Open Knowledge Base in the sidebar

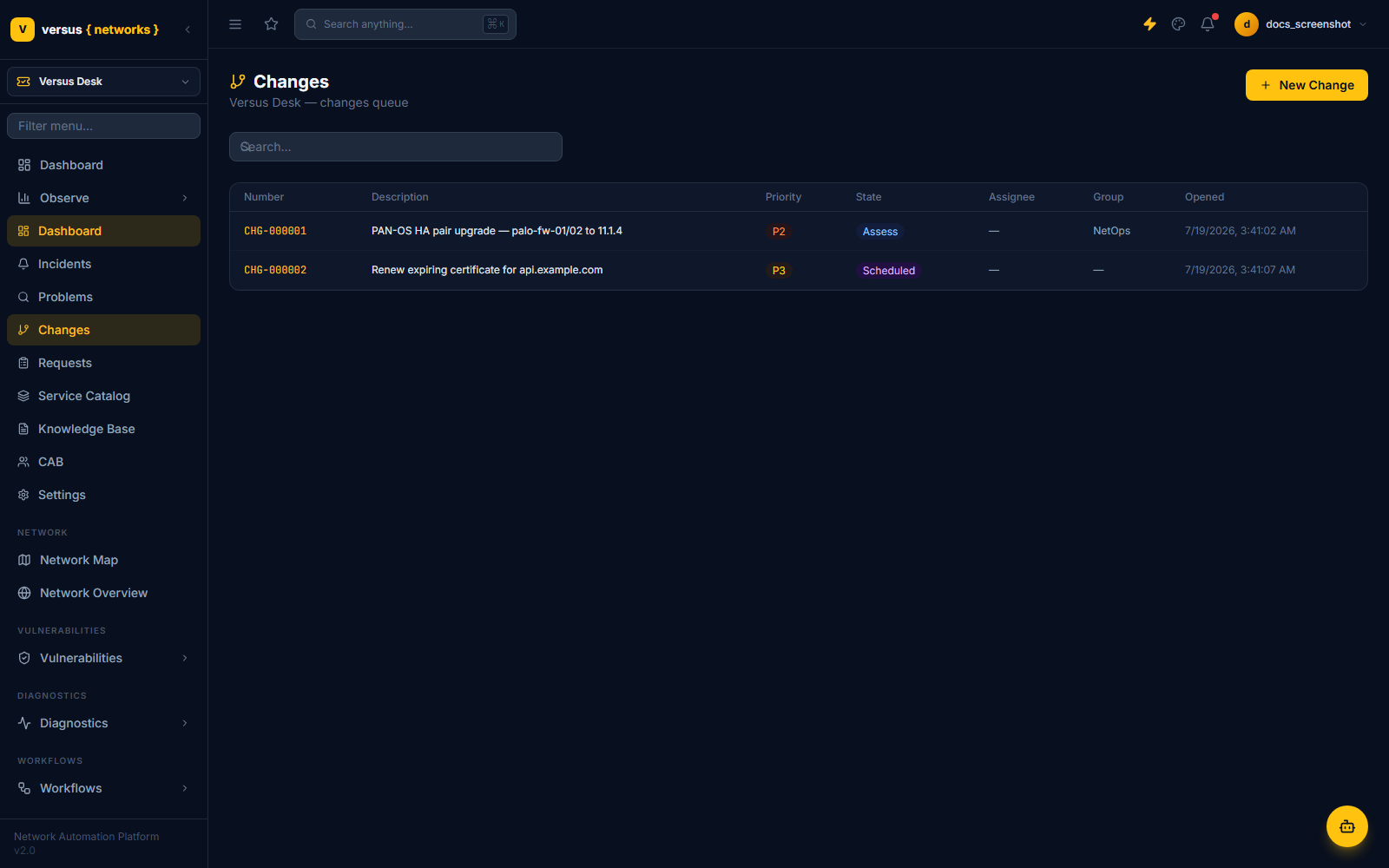tap(103, 429)
